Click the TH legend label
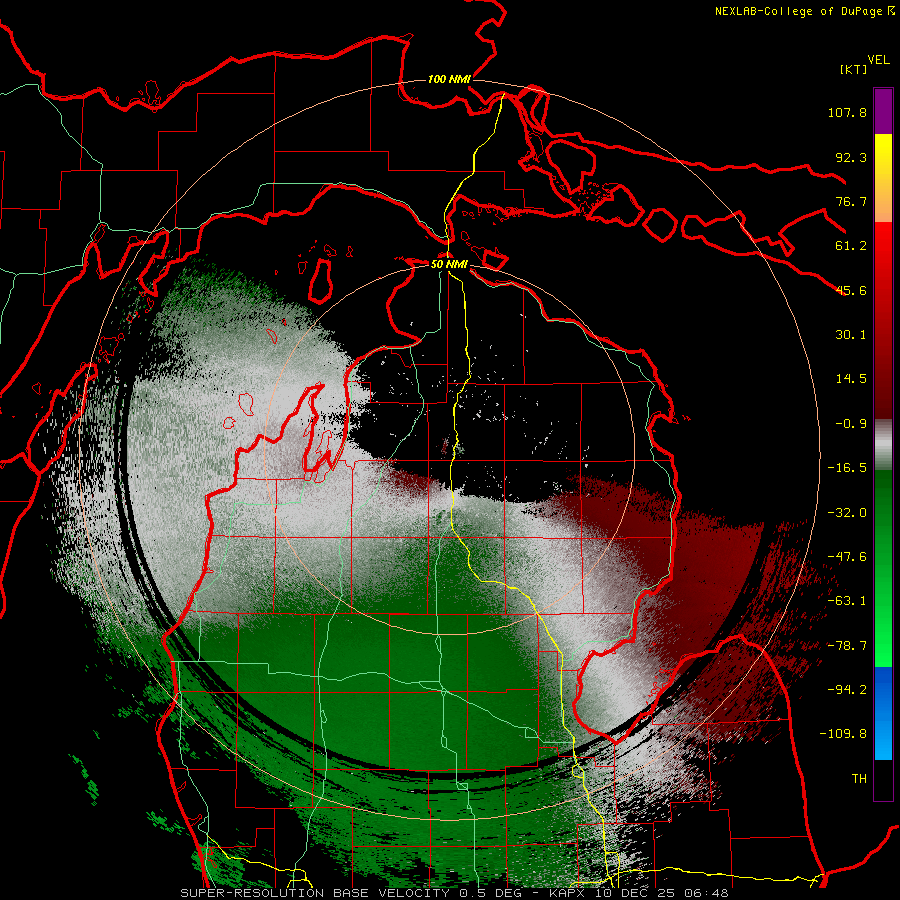Screen dimensions: 900x900 pyautogui.click(x=859, y=779)
